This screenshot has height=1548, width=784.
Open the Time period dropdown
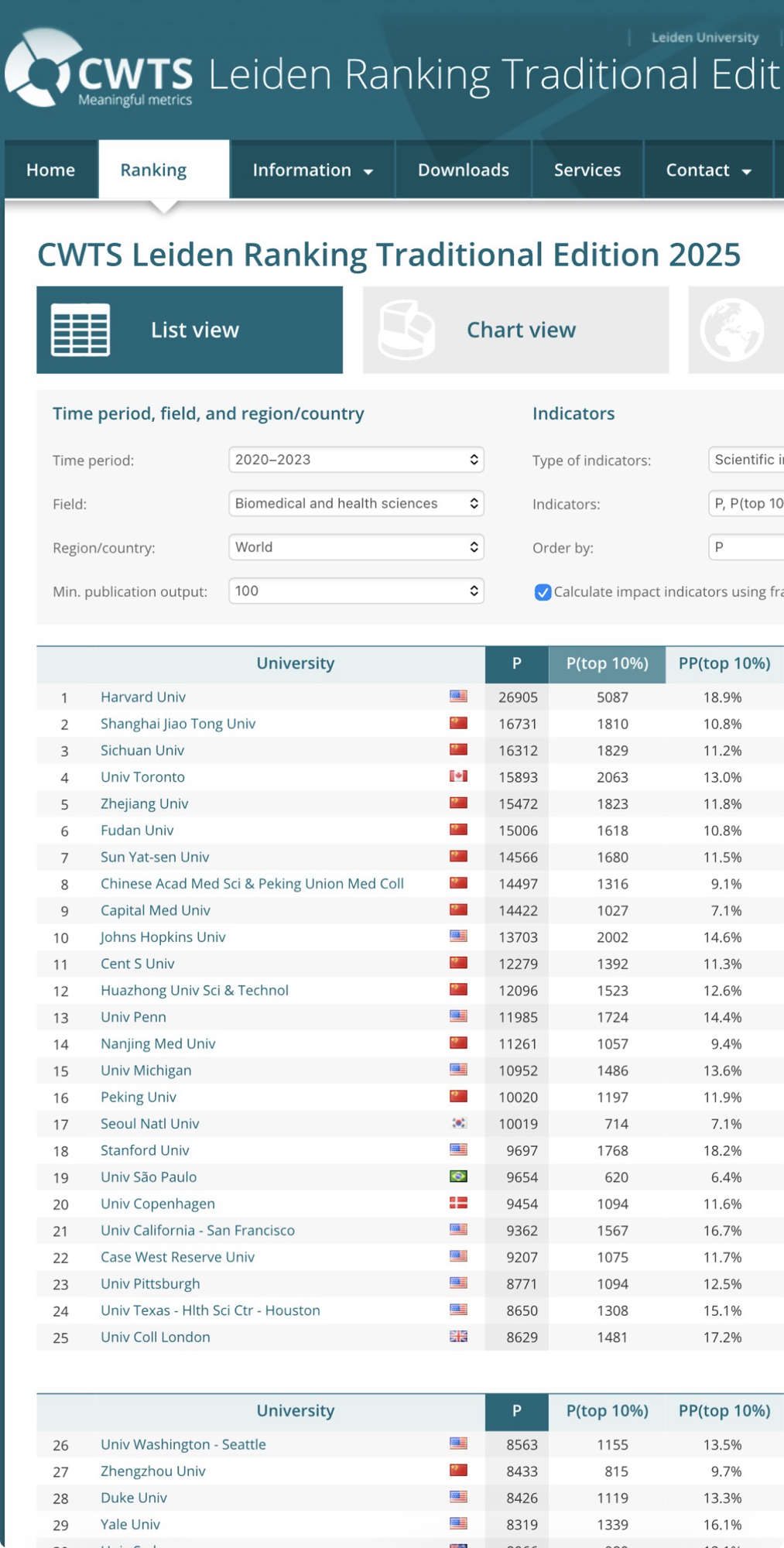pyautogui.click(x=356, y=460)
